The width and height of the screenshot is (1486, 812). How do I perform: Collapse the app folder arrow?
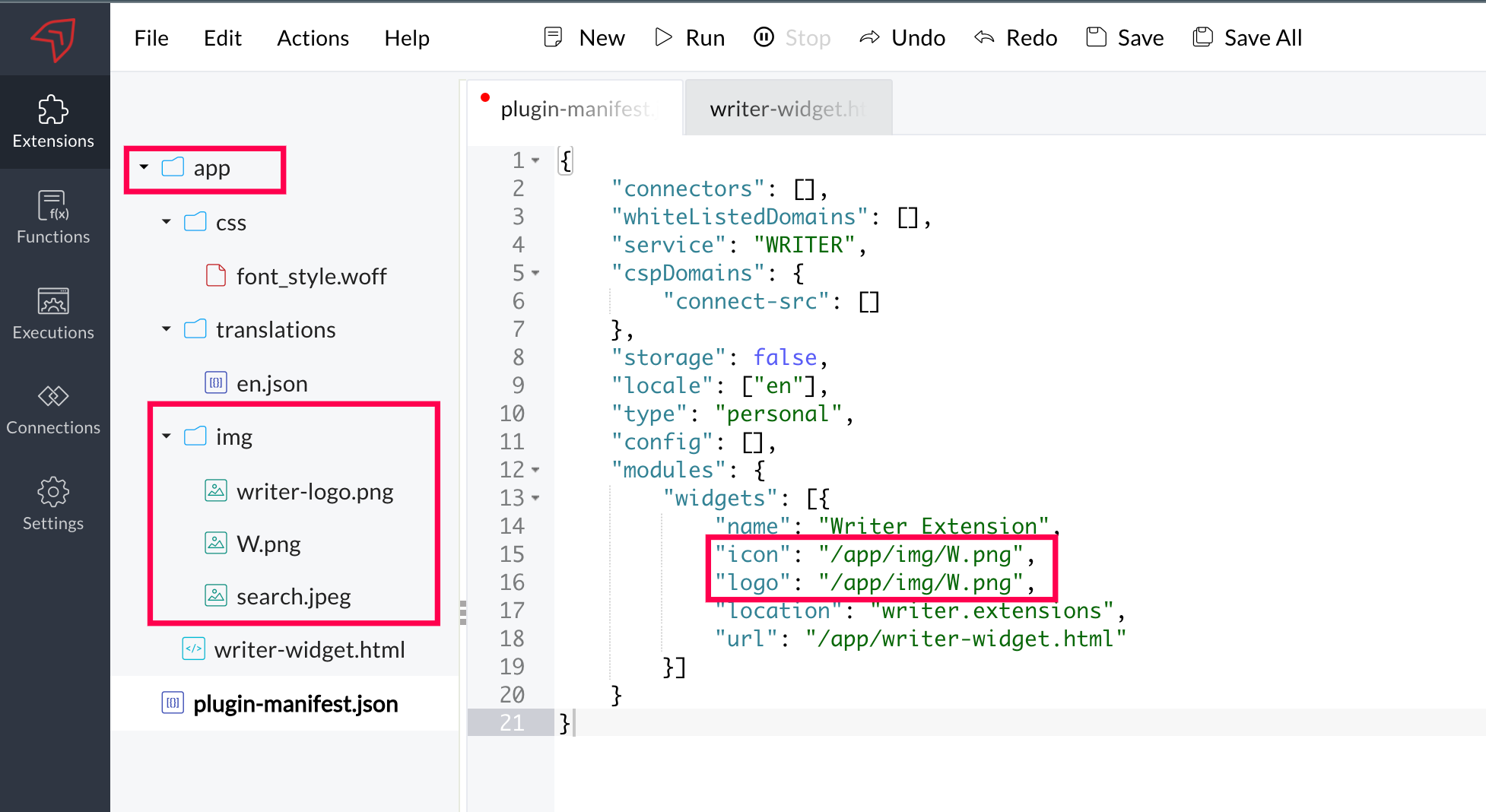(144, 167)
